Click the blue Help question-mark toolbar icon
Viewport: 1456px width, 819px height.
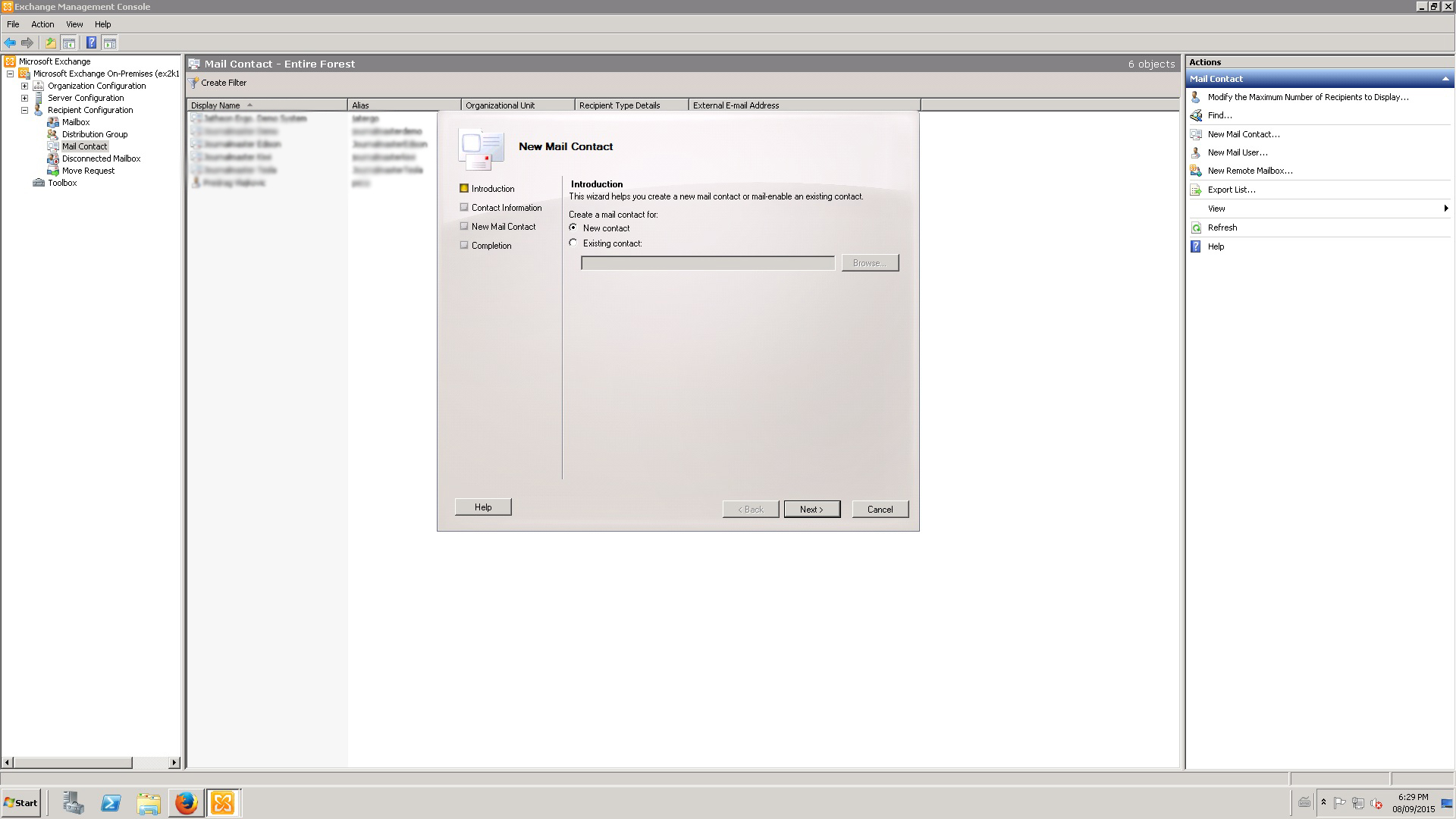(91, 43)
